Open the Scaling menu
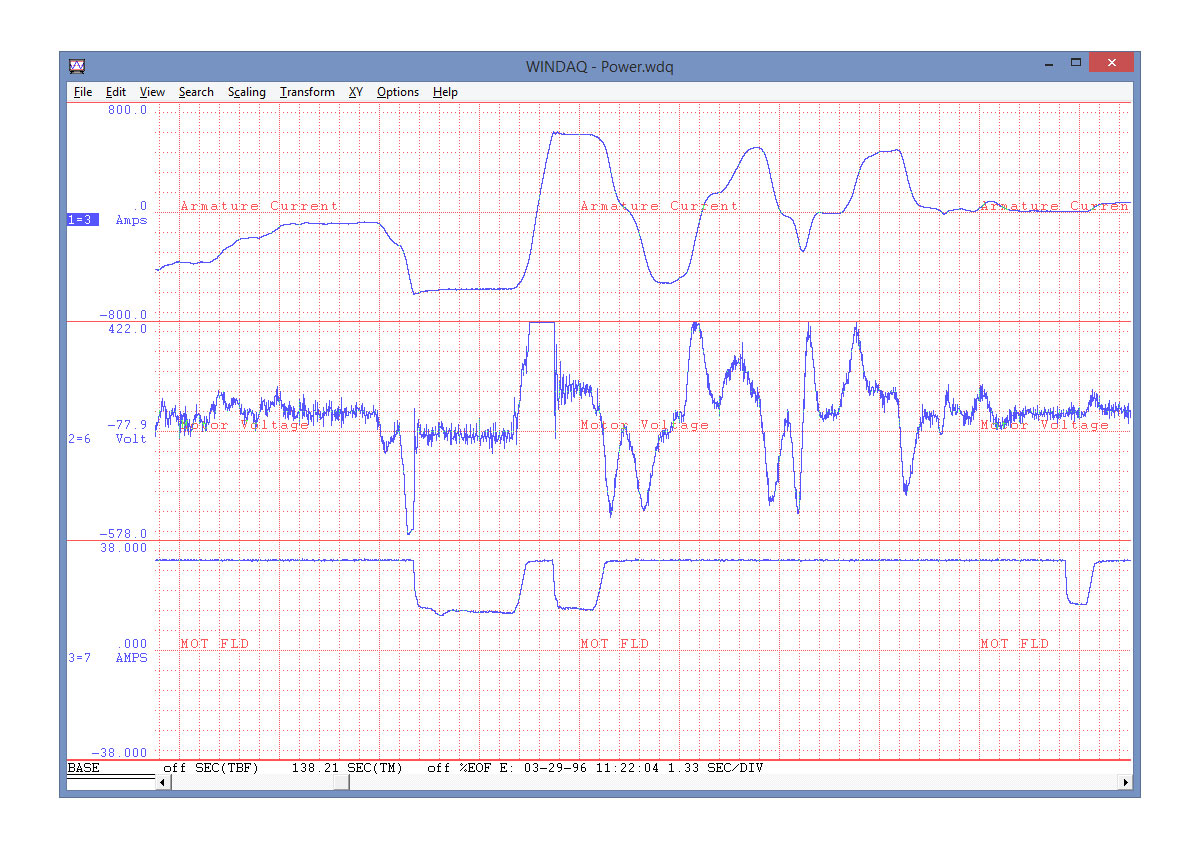The height and width of the screenshot is (850, 1200). 246,92
